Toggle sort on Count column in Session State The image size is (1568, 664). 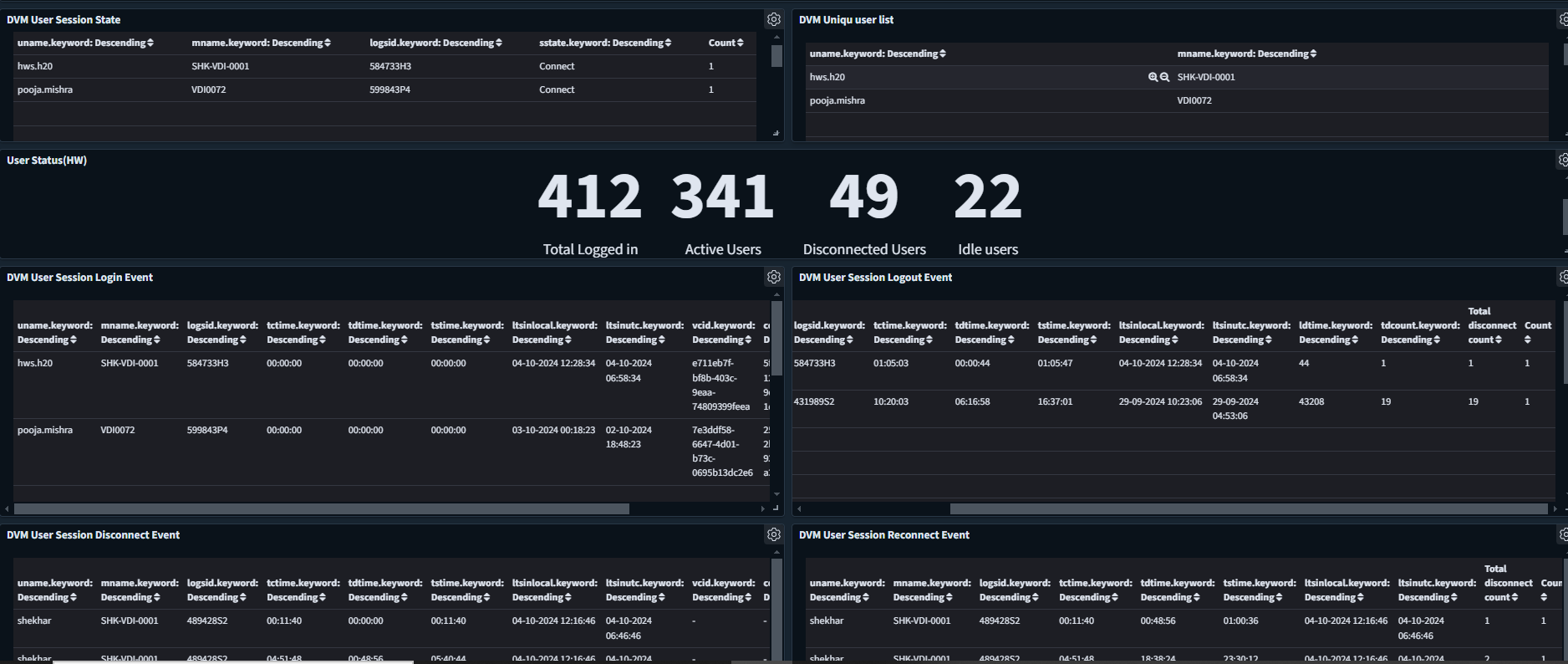[x=725, y=43]
